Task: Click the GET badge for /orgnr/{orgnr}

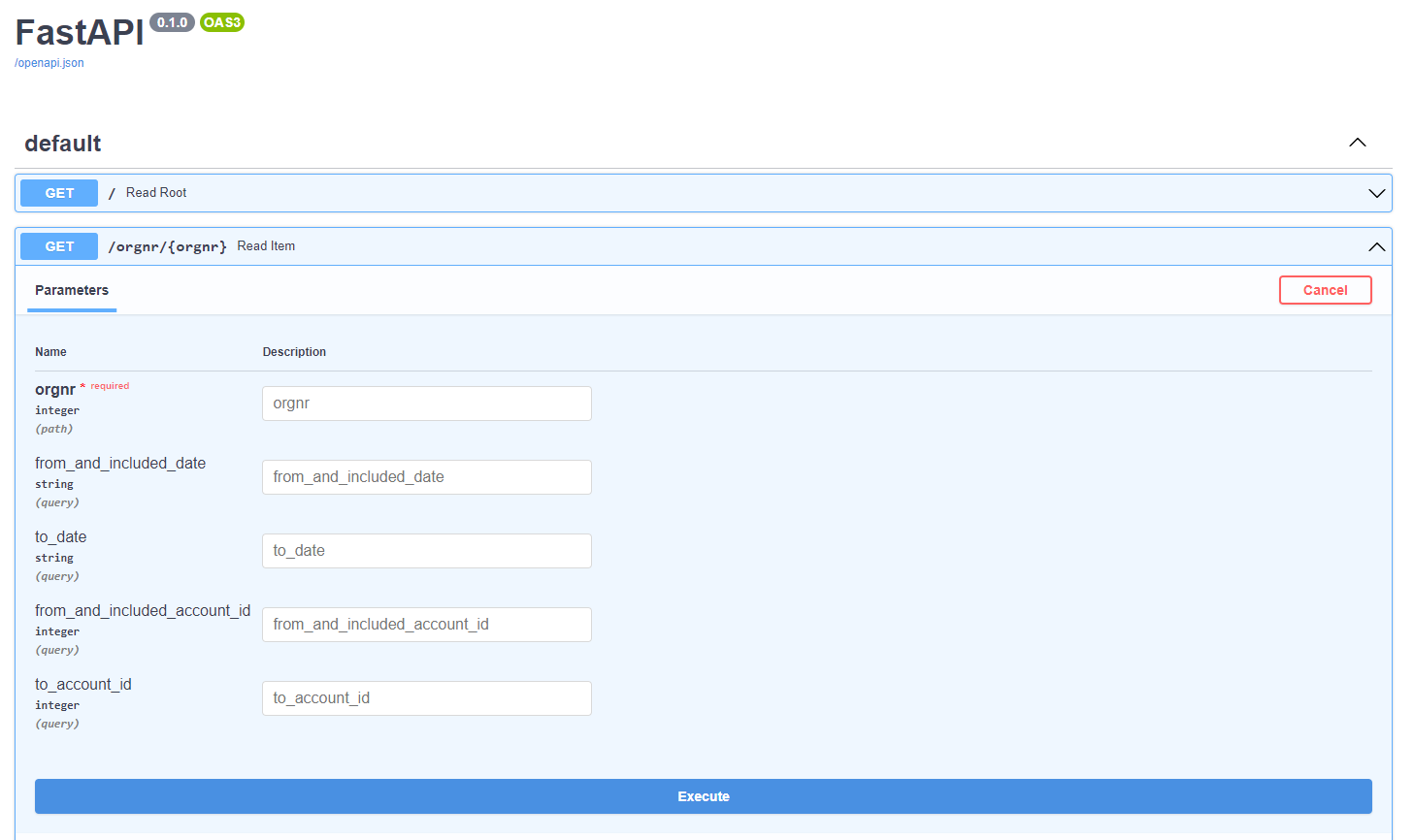Action: tap(59, 246)
